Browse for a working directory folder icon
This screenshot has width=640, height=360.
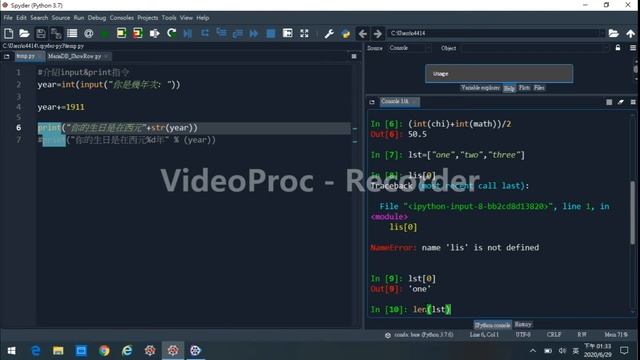click(x=613, y=33)
